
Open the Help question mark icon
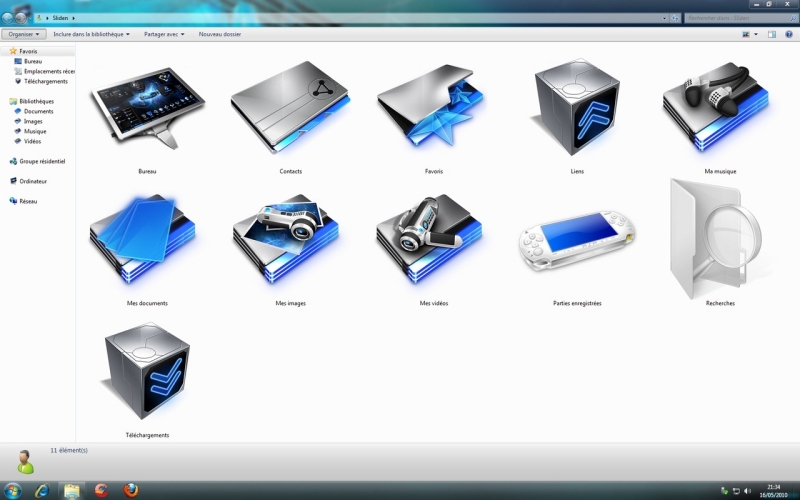(789, 34)
